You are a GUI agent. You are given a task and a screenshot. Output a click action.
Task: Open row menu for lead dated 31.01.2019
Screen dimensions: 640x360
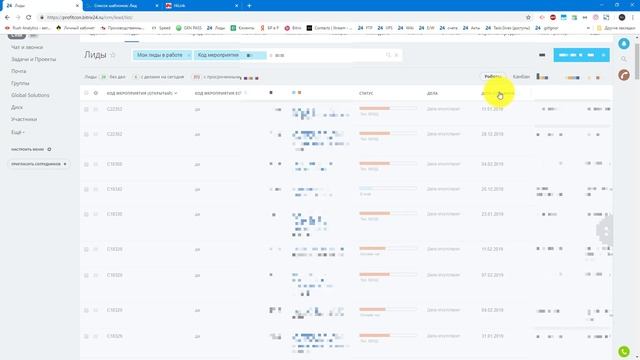pyautogui.click(x=96, y=337)
